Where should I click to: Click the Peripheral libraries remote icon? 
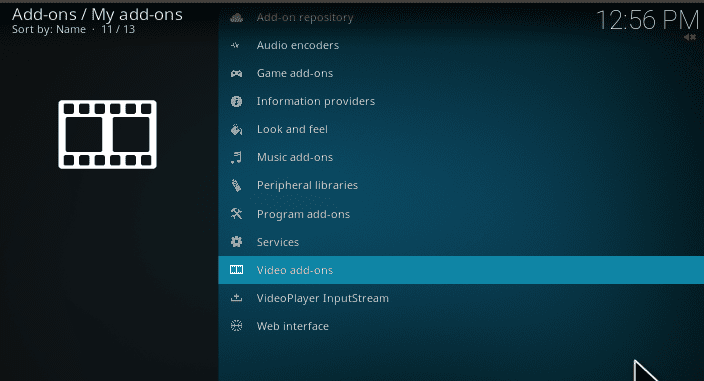click(236, 185)
